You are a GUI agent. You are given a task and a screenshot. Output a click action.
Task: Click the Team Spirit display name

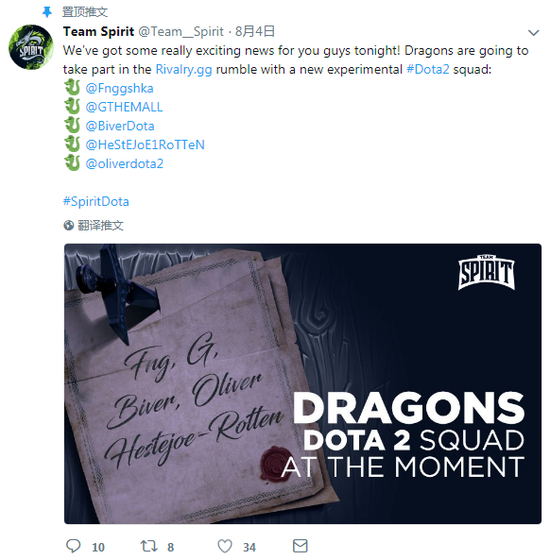pos(99,31)
